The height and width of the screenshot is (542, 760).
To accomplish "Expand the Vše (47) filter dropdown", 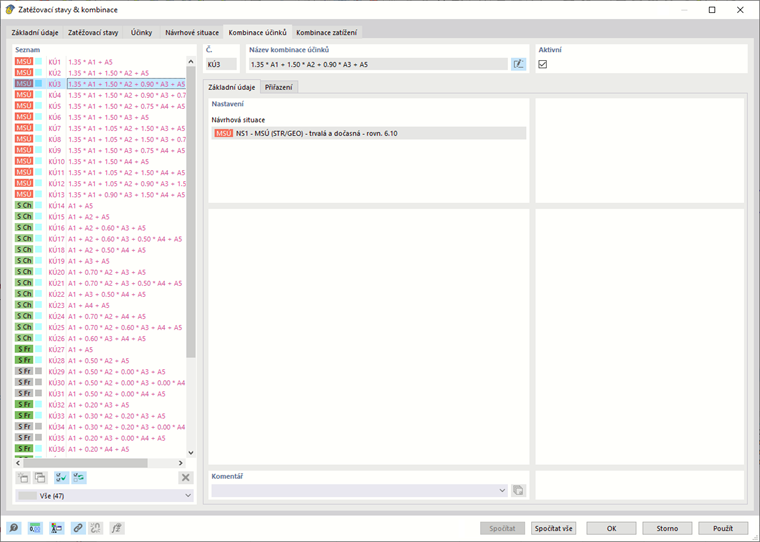I will point(188,495).
